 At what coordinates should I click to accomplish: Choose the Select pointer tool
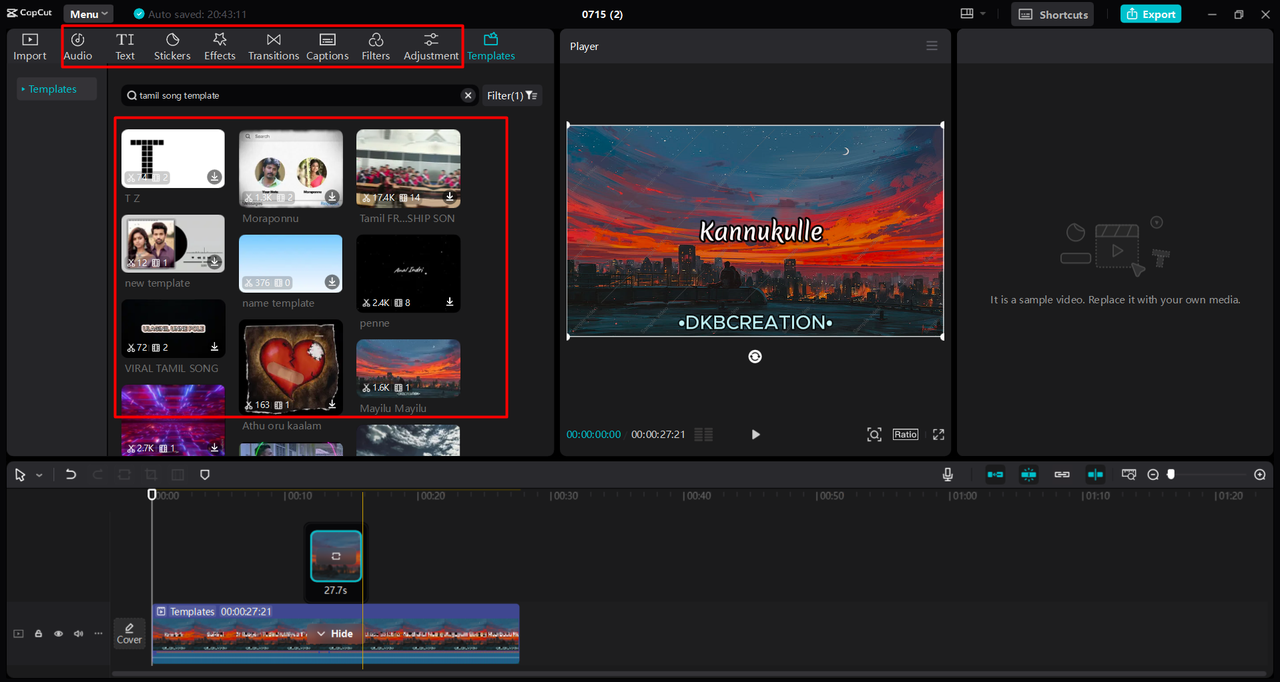(x=20, y=475)
